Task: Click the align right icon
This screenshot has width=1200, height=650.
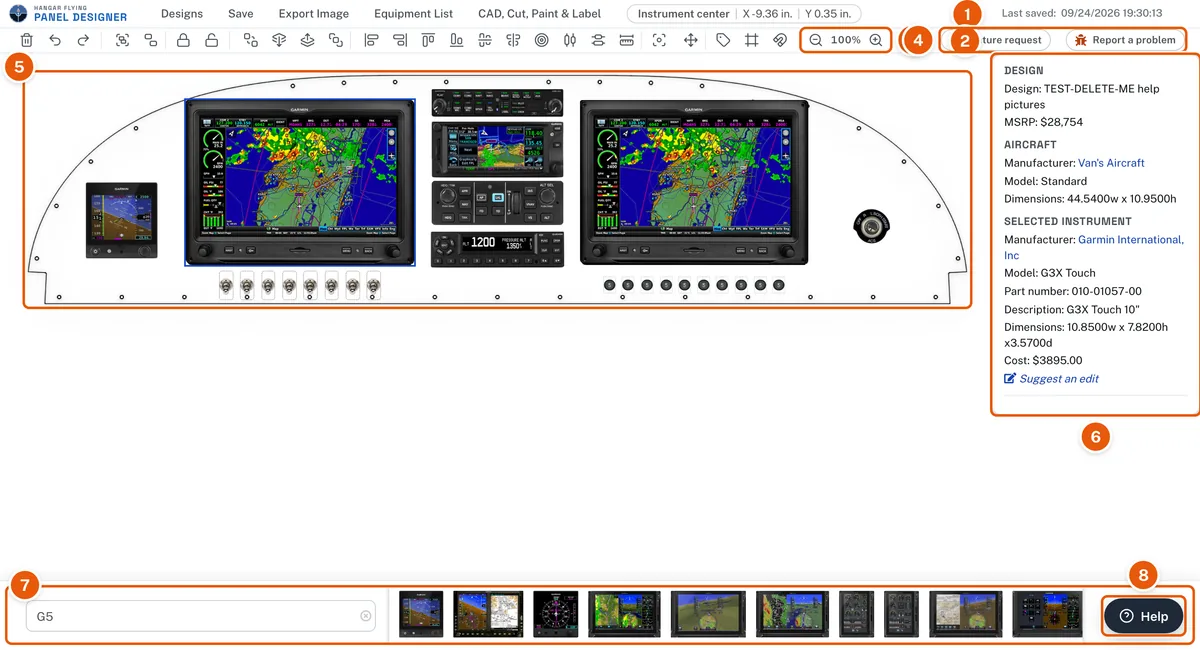Action: pyautogui.click(x=400, y=40)
